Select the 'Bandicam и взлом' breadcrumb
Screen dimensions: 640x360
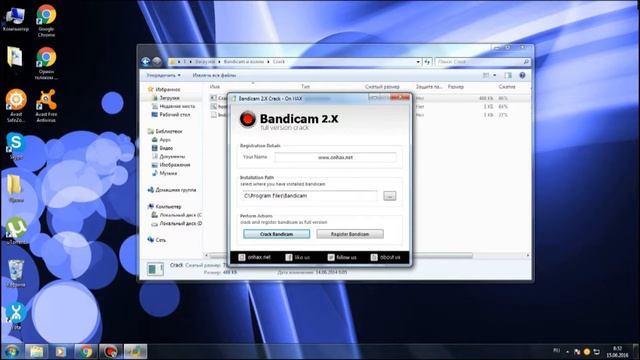click(244, 62)
